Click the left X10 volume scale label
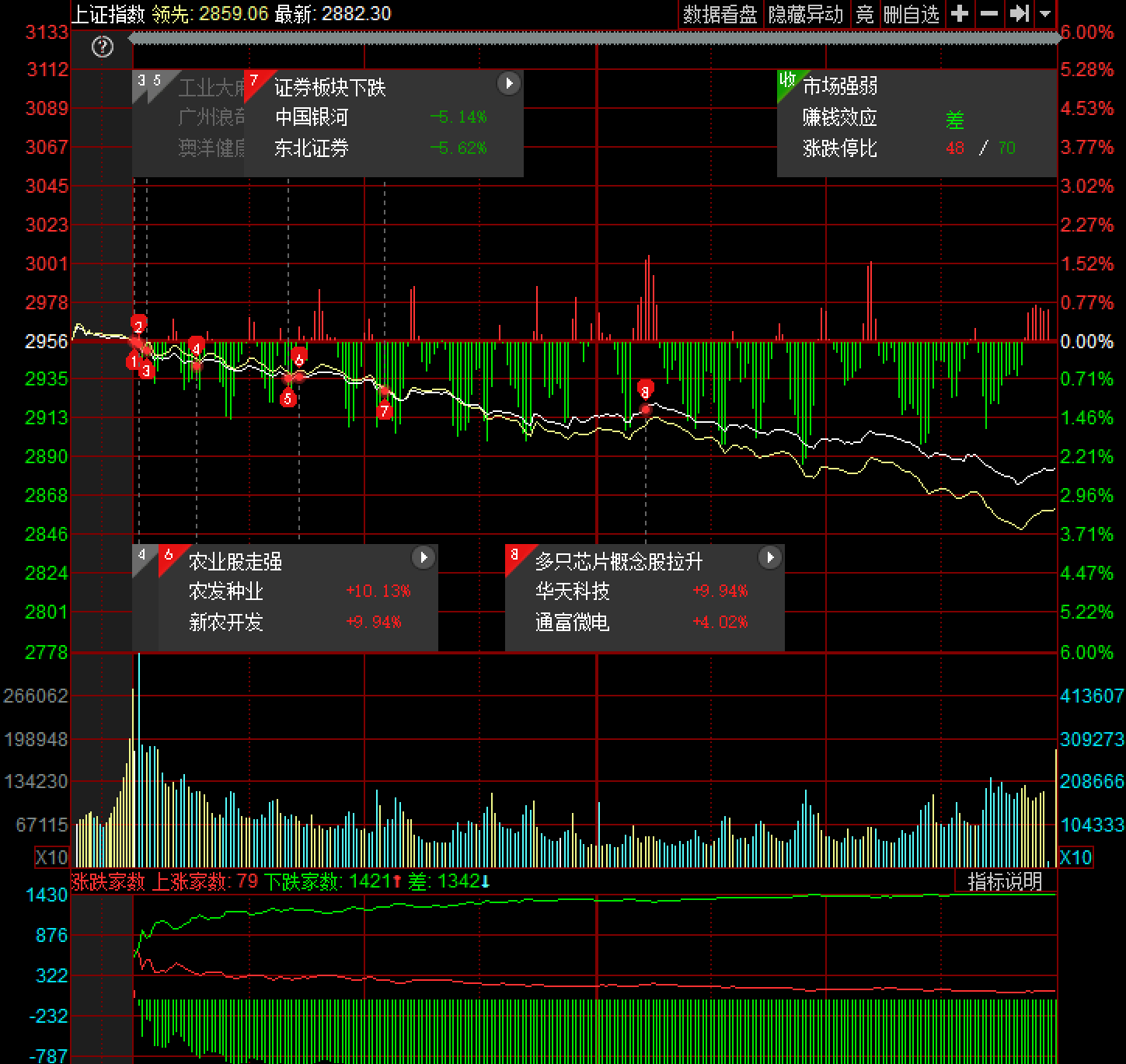The height and width of the screenshot is (1064, 1126). (51, 857)
